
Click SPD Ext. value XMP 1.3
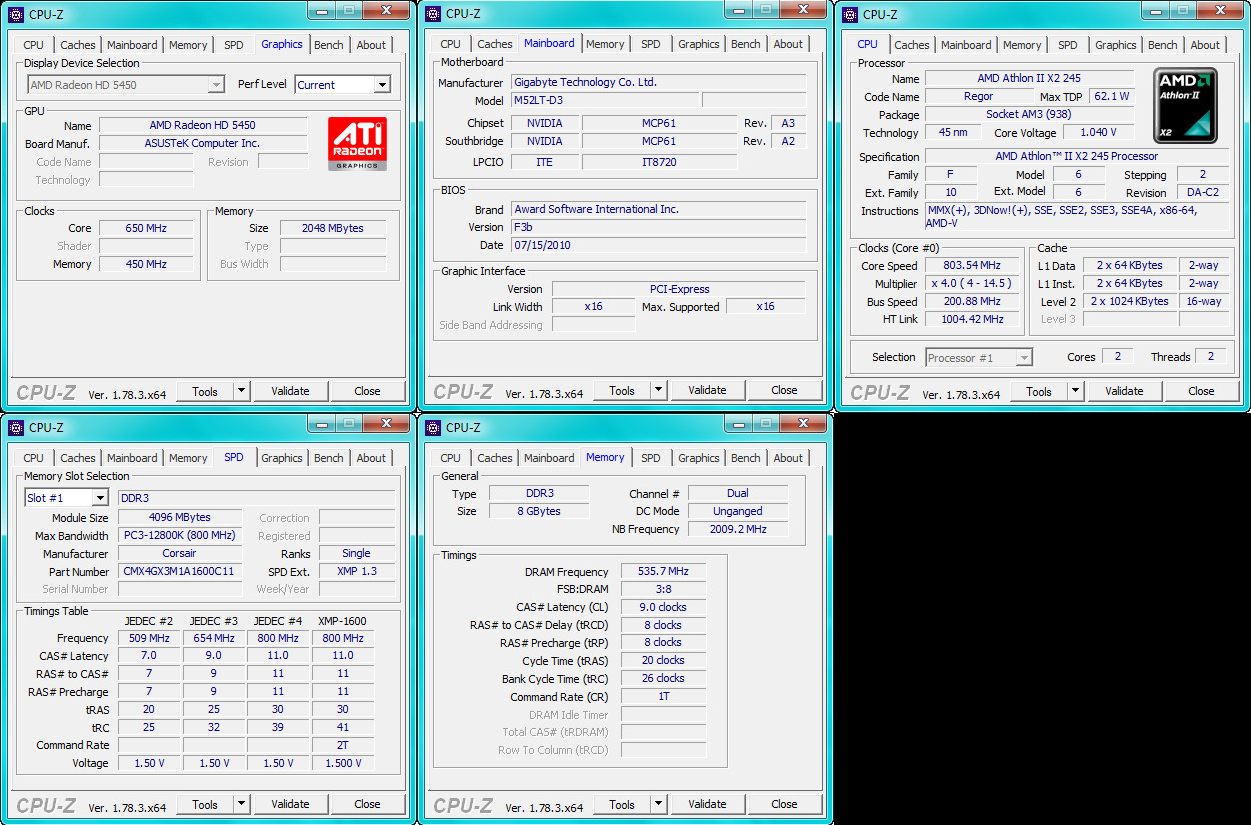coord(356,572)
